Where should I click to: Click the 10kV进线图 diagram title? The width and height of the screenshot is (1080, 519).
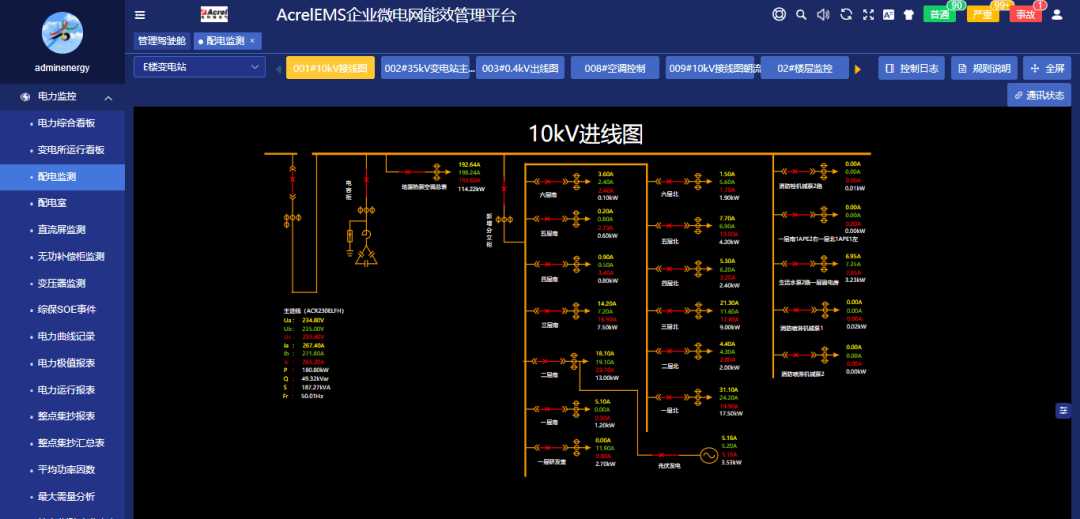point(585,134)
